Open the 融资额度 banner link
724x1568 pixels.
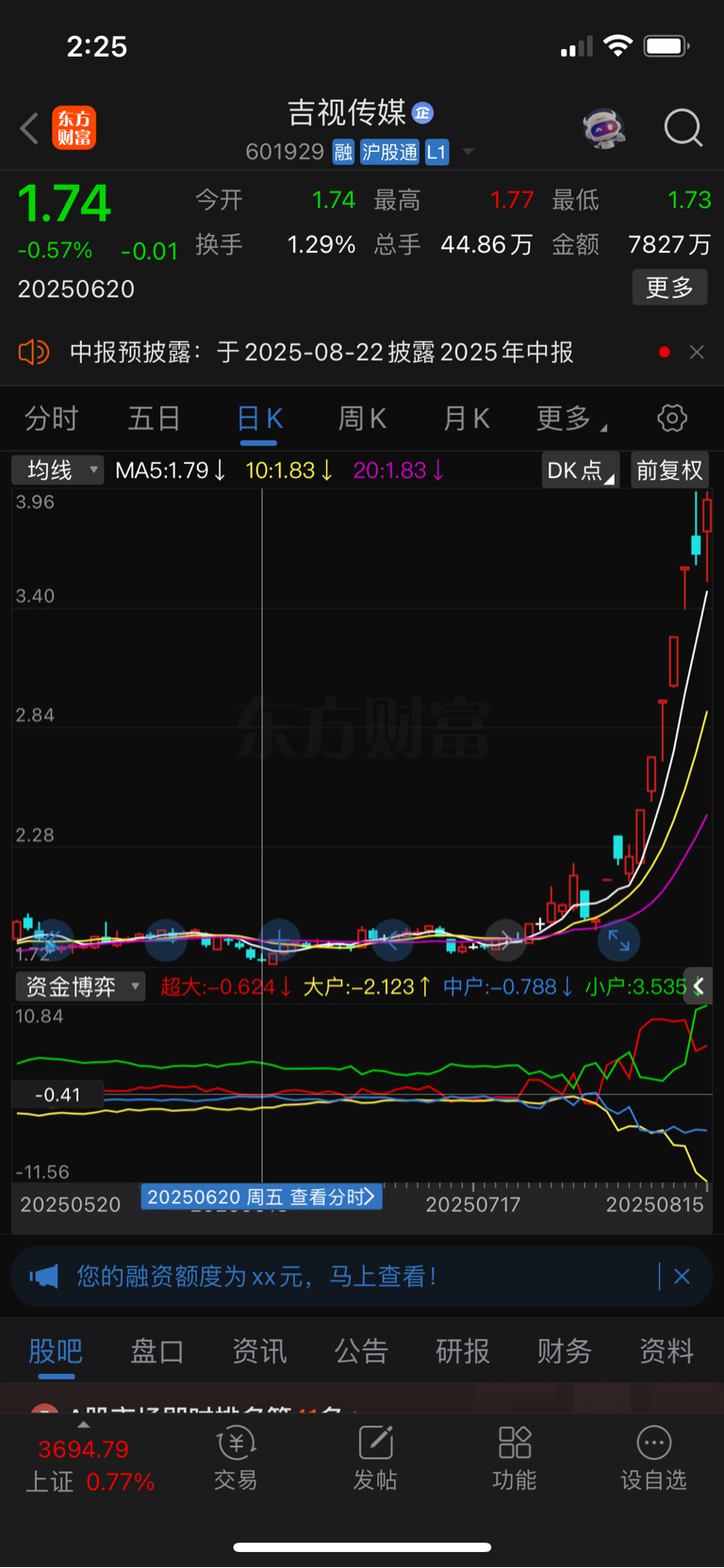pos(256,1277)
